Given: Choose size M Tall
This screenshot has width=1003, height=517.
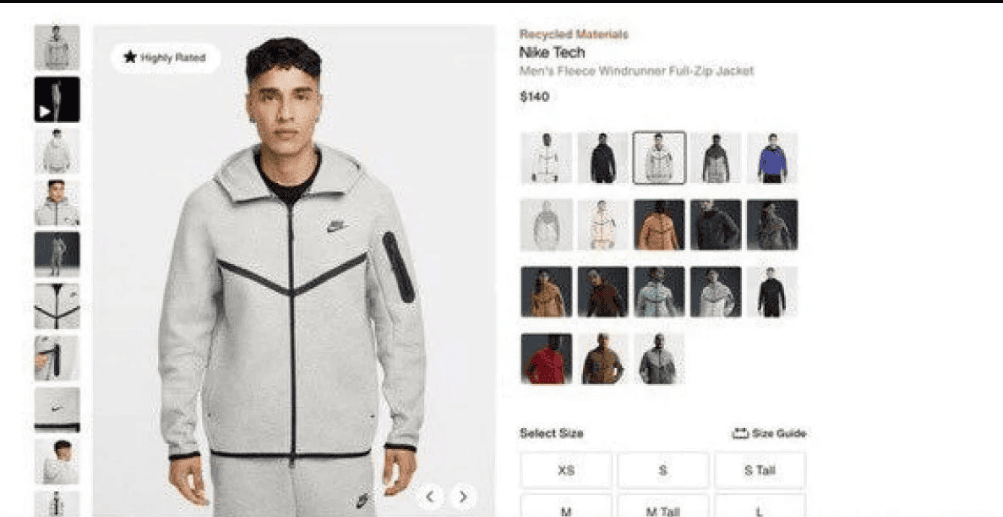Looking at the screenshot, I should 663,509.
